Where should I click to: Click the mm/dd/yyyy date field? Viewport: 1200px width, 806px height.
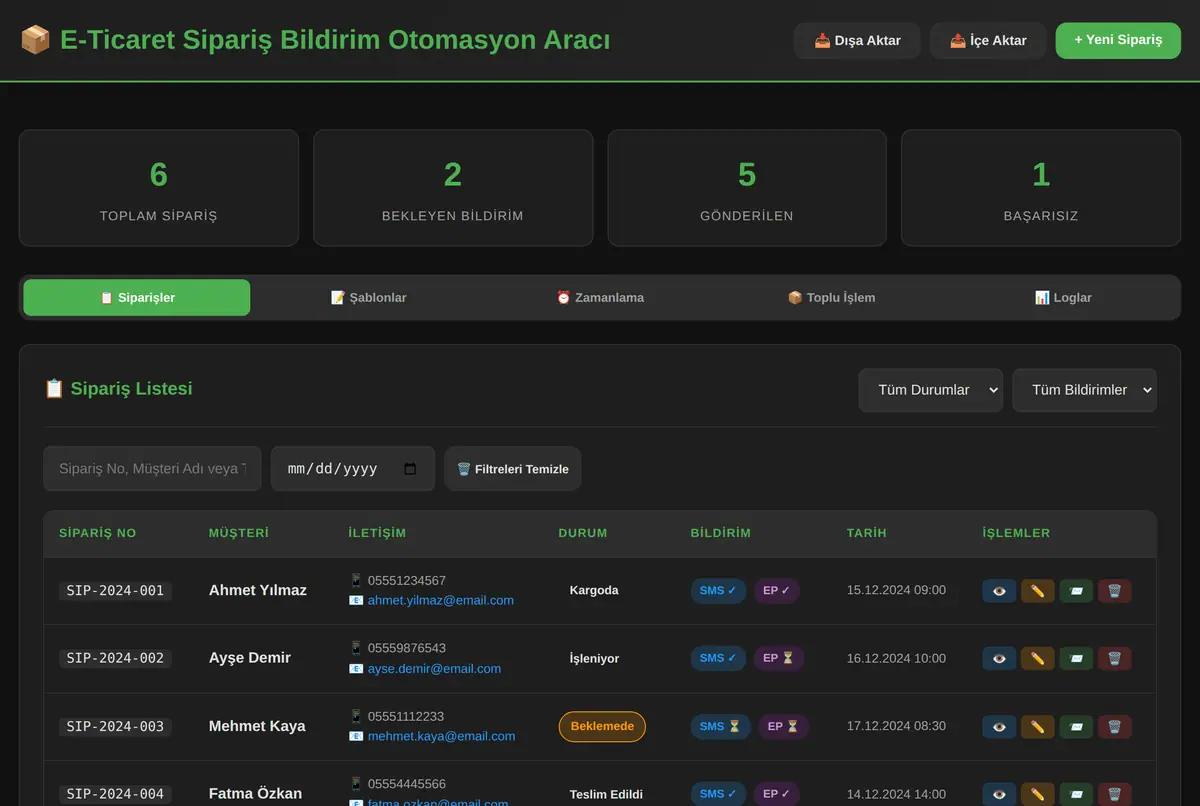click(x=353, y=469)
